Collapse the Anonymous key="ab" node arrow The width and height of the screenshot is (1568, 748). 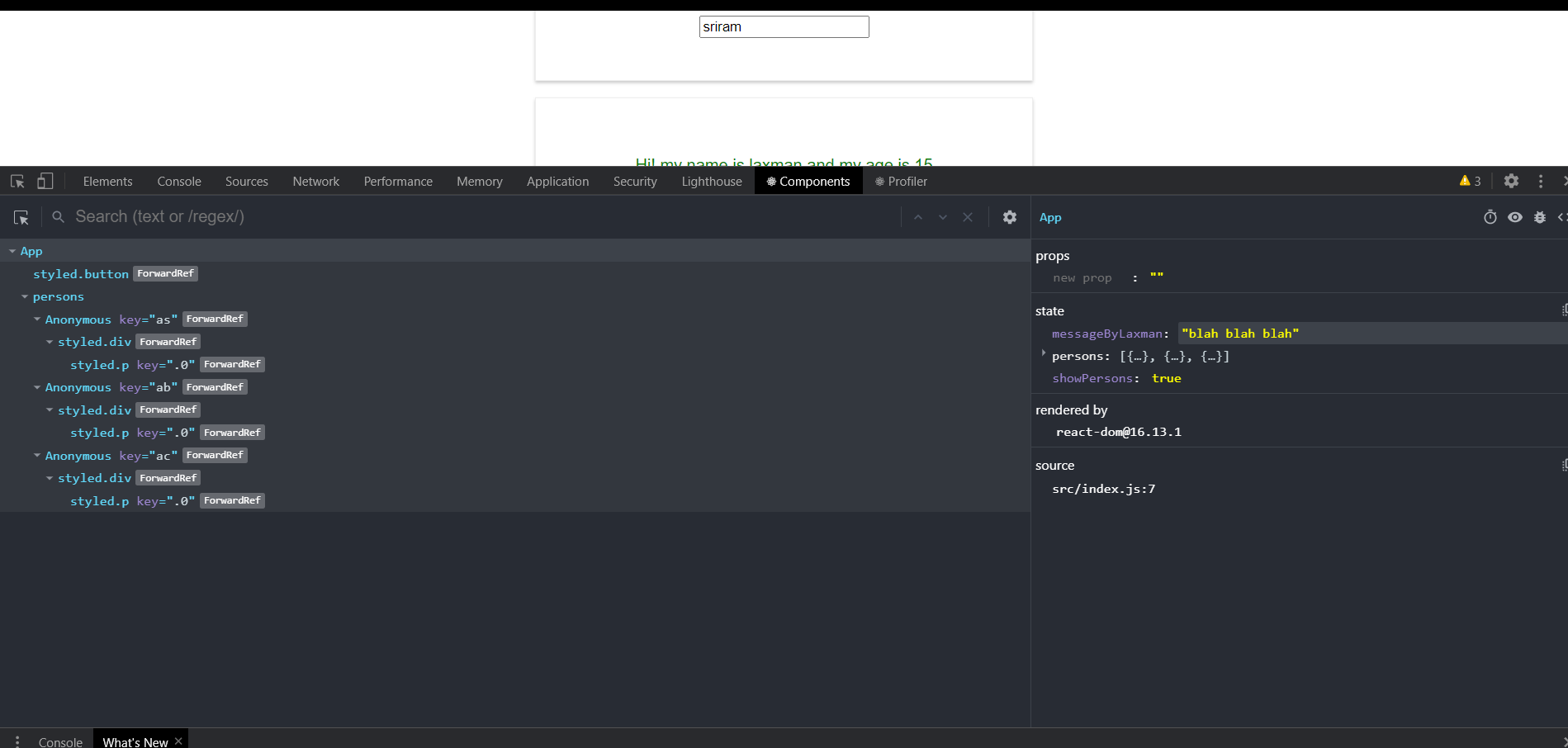[37, 387]
